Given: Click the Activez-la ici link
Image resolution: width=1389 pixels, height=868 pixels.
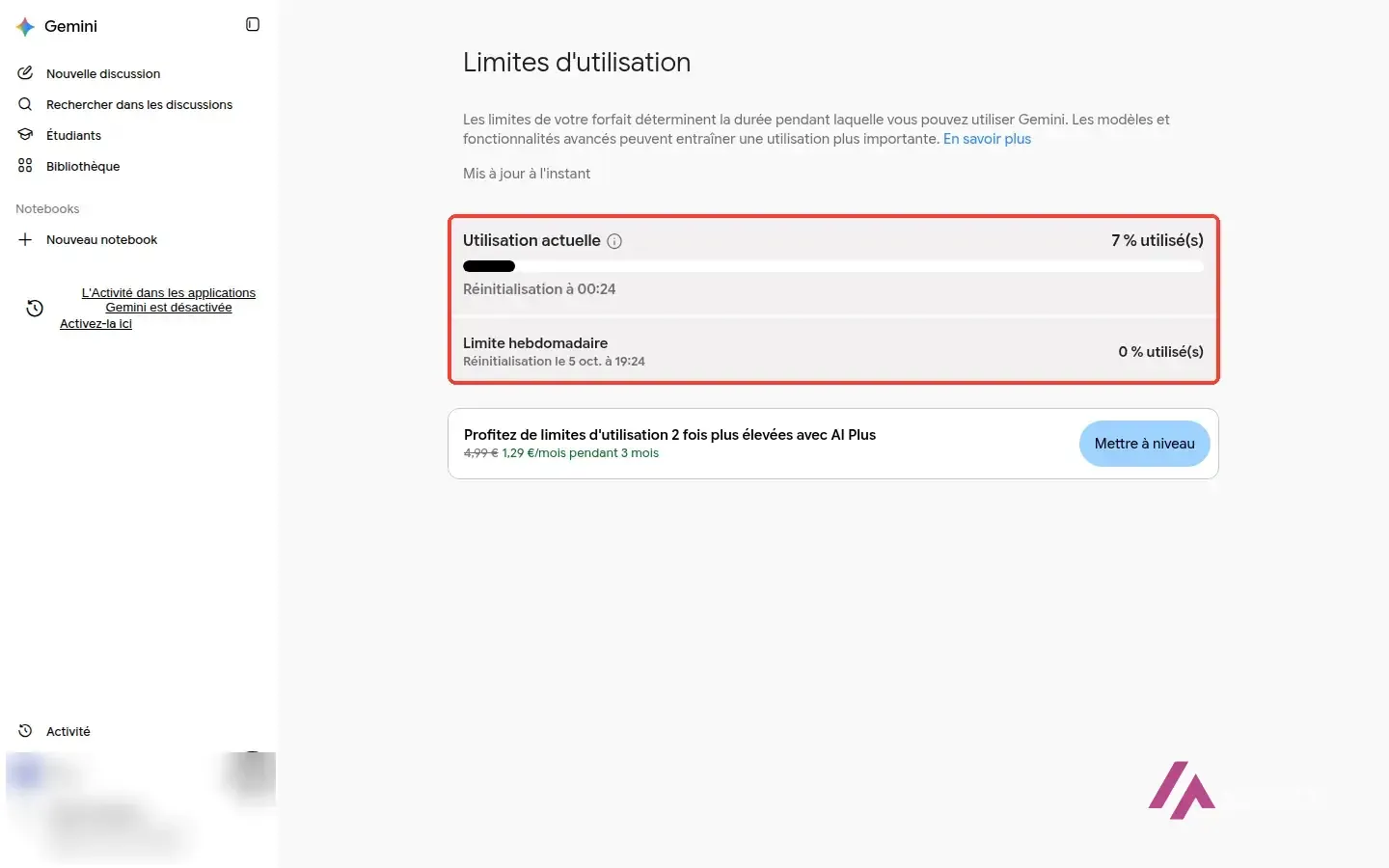Looking at the screenshot, I should [95, 324].
